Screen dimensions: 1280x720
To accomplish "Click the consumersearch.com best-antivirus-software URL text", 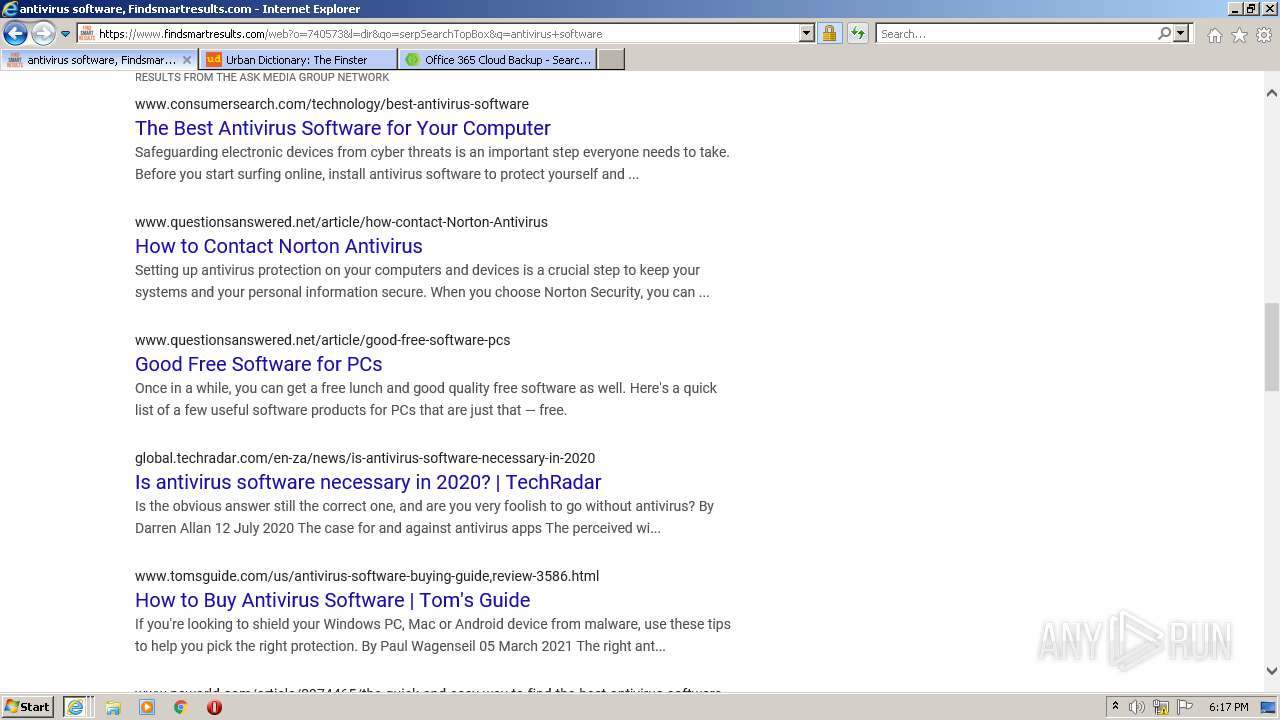I will tap(332, 104).
